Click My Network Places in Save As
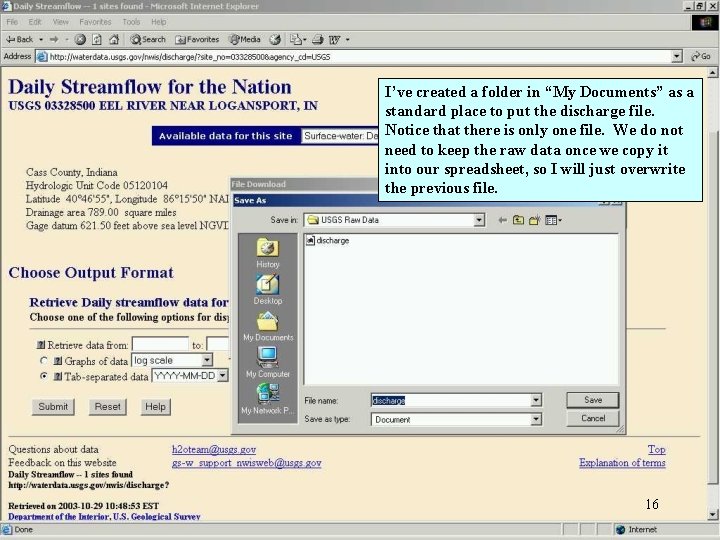 tap(268, 399)
